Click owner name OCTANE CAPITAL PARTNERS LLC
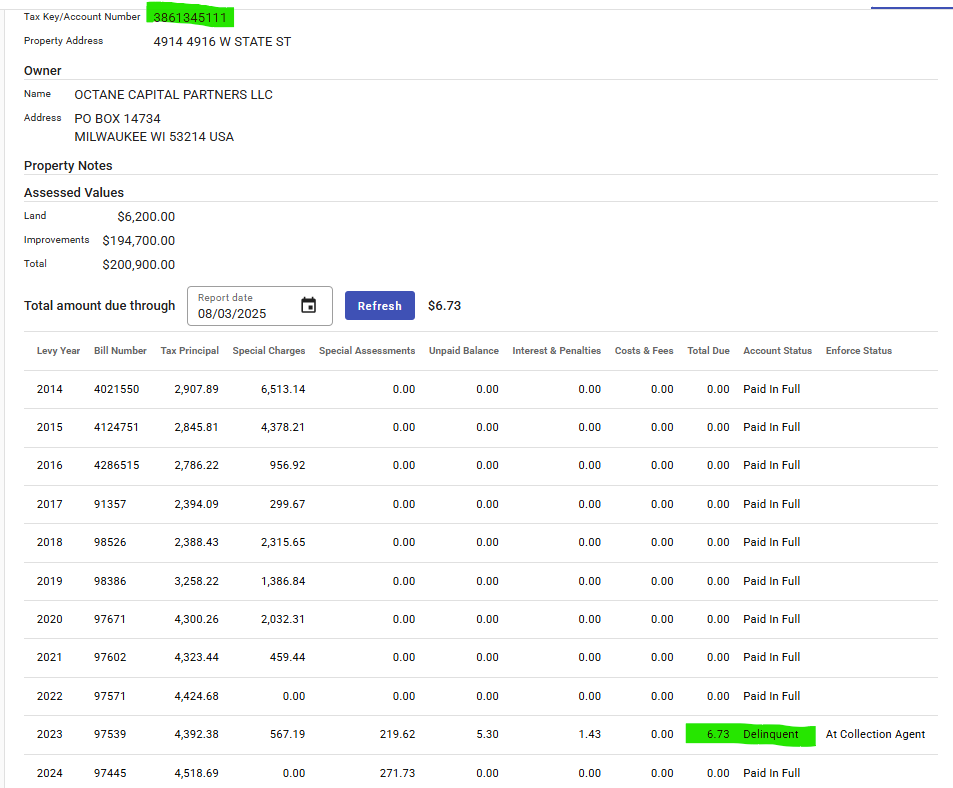The height and width of the screenshot is (788, 953). 173,95
